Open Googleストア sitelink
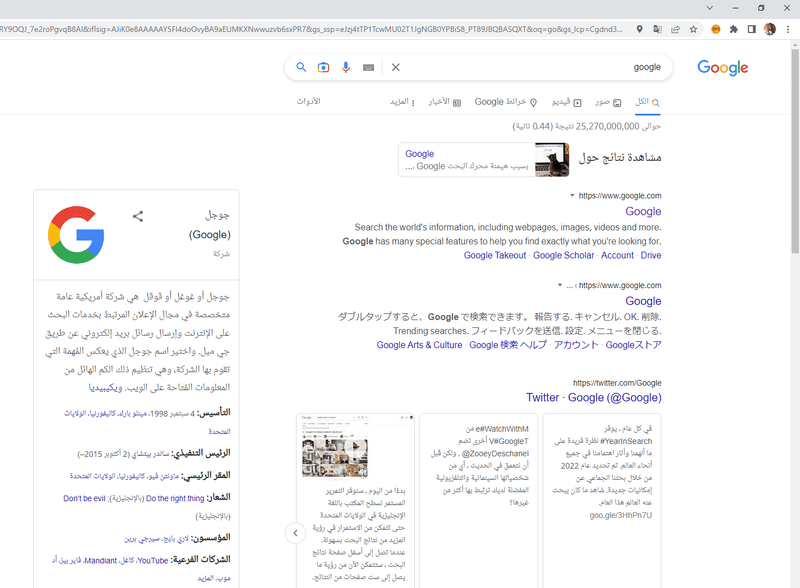Viewport: 800px width, 588px height. (x=633, y=345)
